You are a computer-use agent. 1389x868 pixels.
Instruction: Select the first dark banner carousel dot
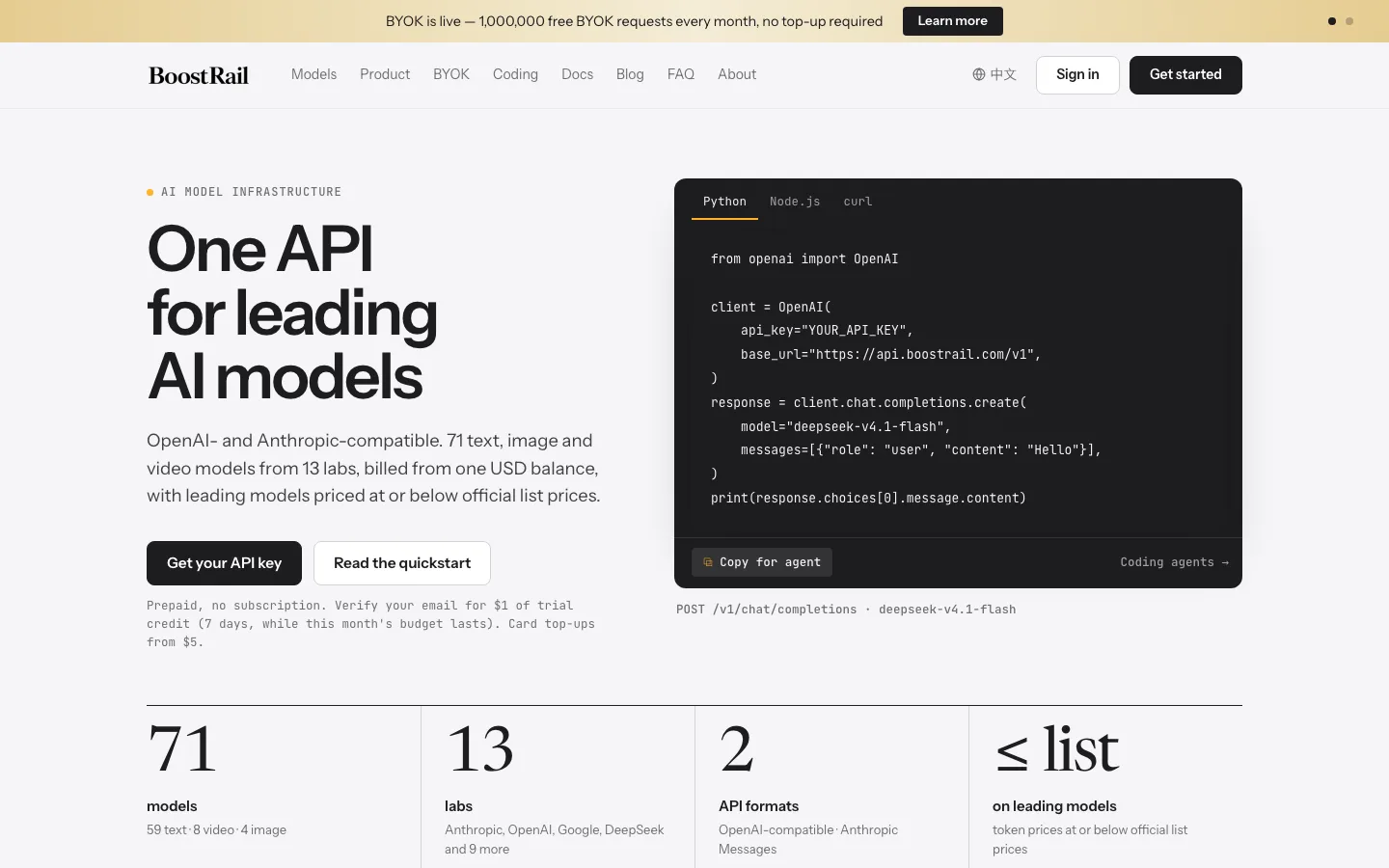coord(1332,21)
